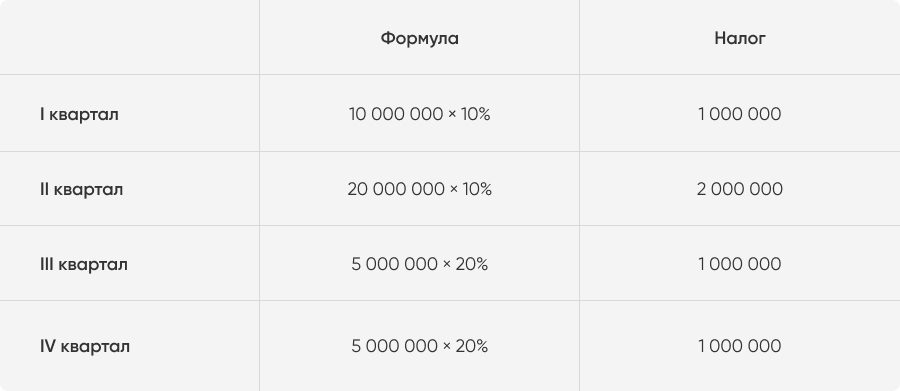The width and height of the screenshot is (900, 391).
Task: Select the IV квартал row label
Action: click(x=85, y=346)
